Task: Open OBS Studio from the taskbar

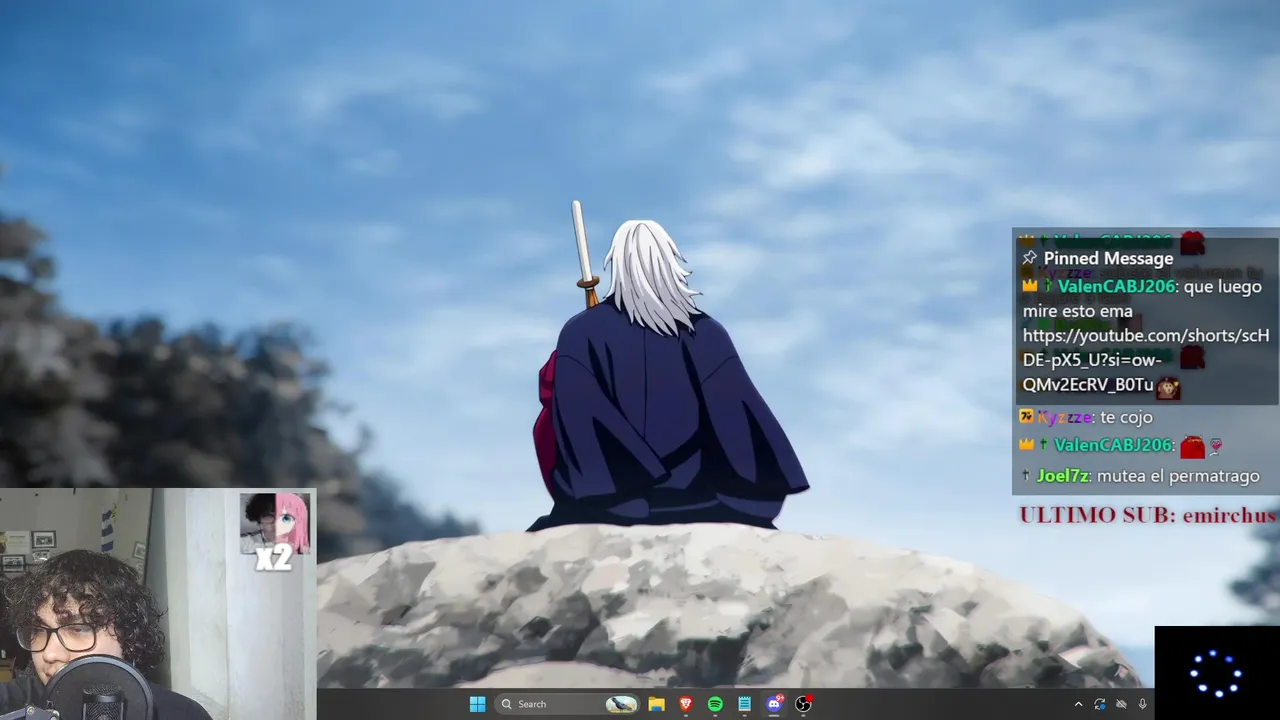Action: 803,704
